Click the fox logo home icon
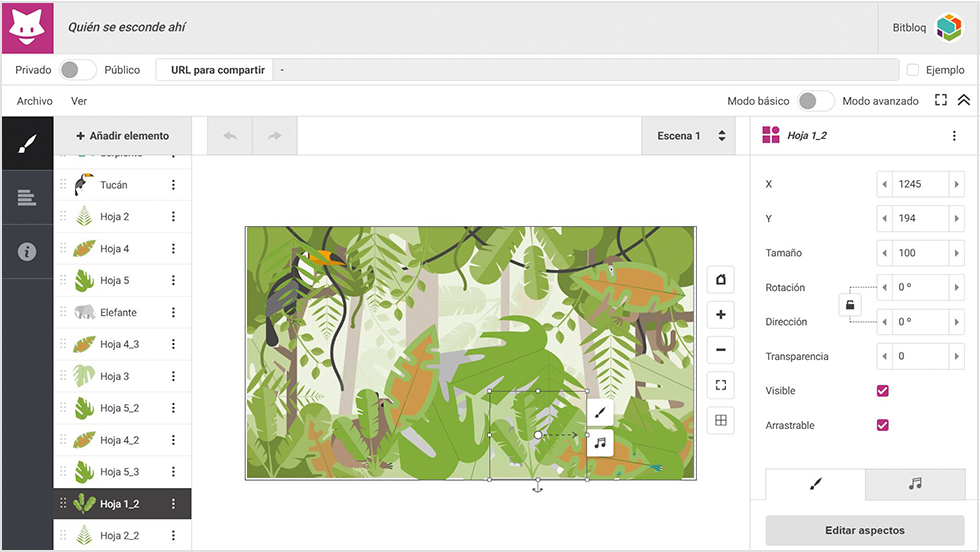Image resolution: width=980 pixels, height=552 pixels. (x=28, y=28)
